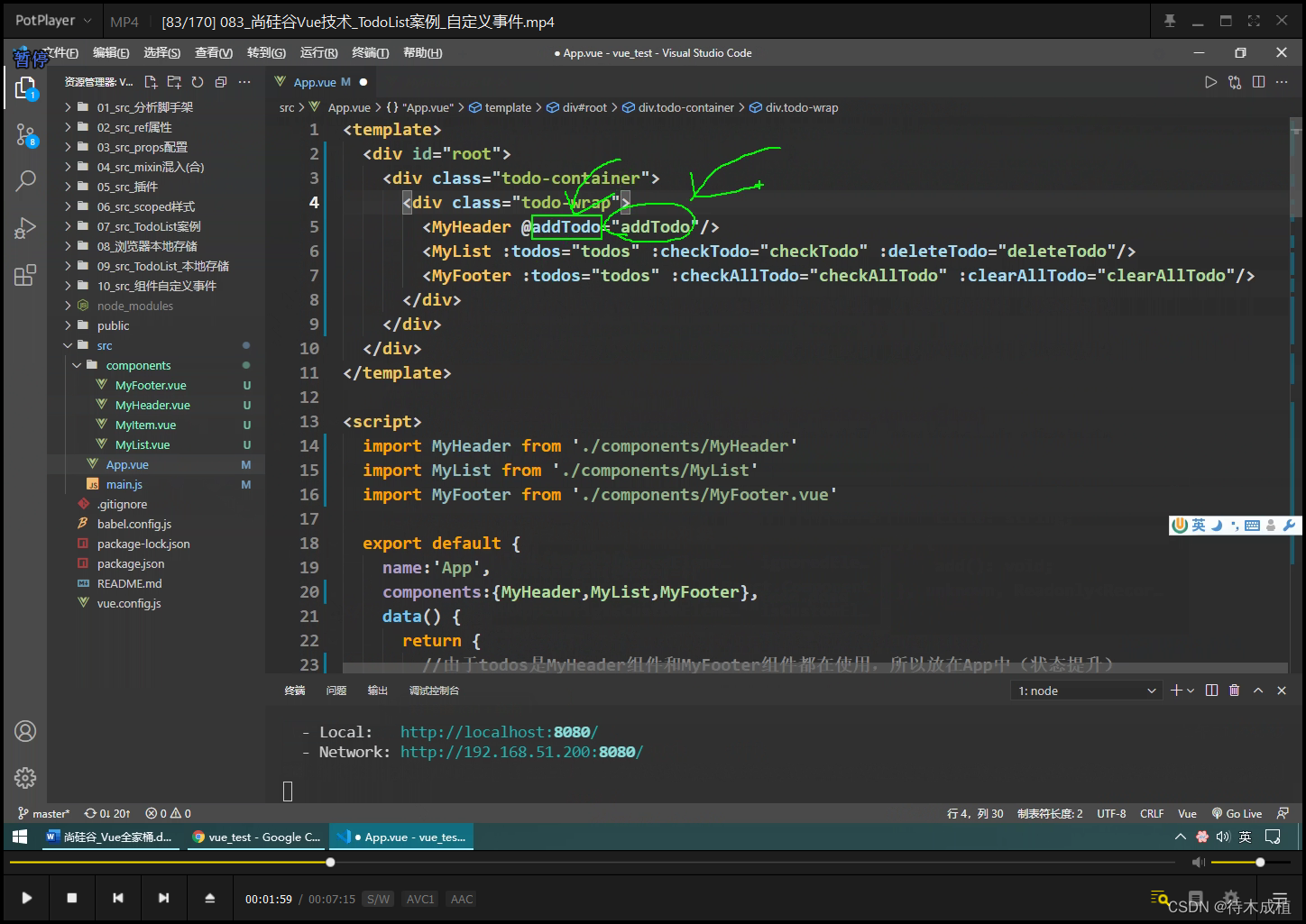Switch to the 输出 panel tab
Screen dimensions: 1306x924
pos(378,691)
